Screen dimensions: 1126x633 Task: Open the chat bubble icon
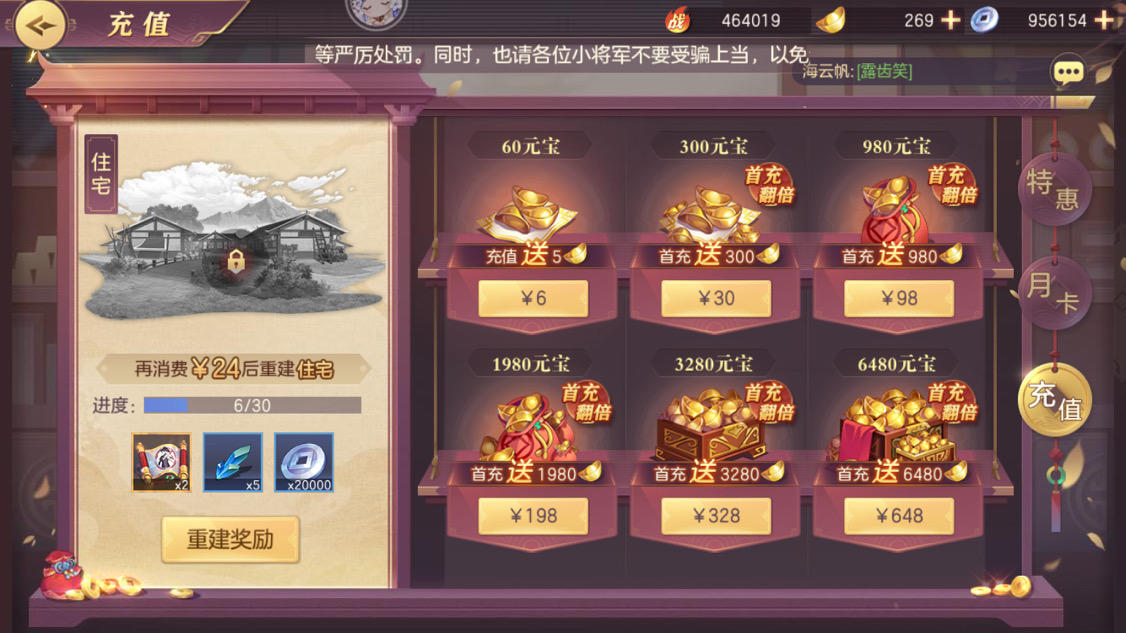pyautogui.click(x=1068, y=72)
